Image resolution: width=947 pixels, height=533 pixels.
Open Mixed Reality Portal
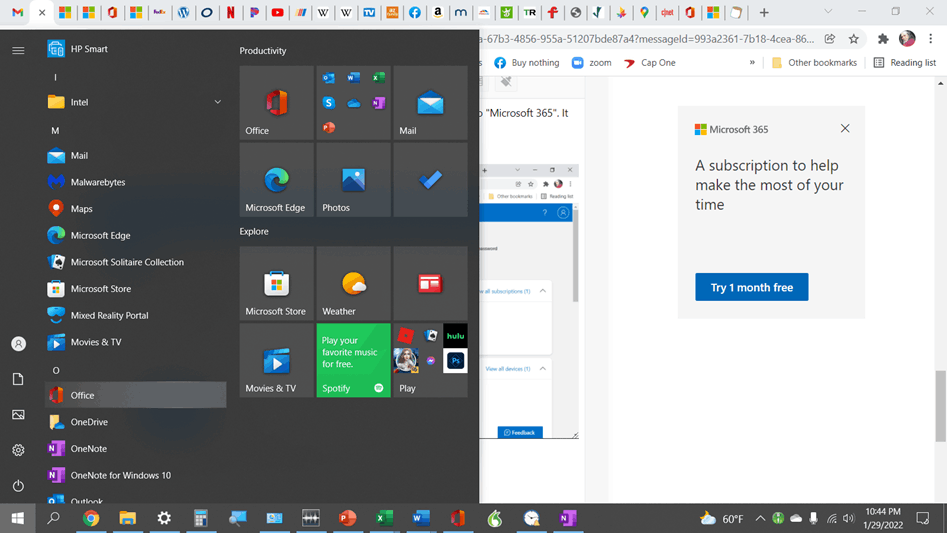136,315
